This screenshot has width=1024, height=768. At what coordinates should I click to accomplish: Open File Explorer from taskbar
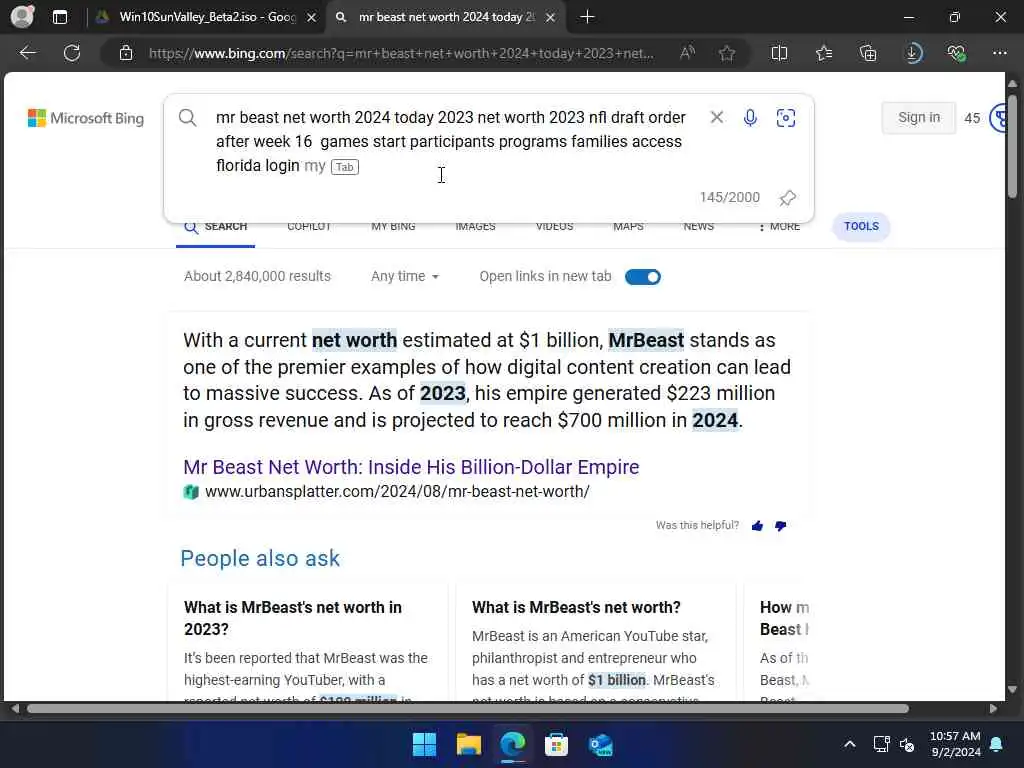point(468,744)
